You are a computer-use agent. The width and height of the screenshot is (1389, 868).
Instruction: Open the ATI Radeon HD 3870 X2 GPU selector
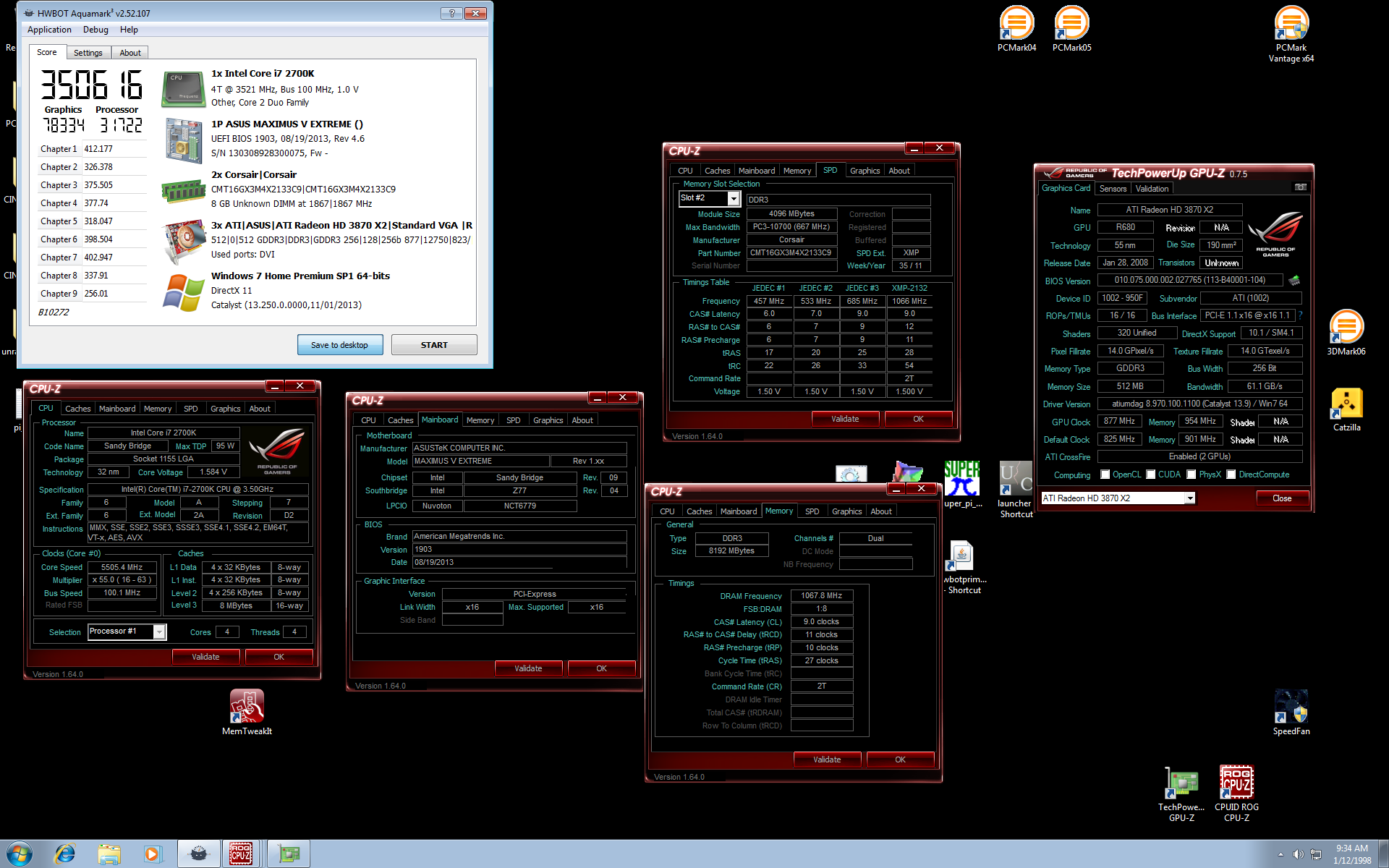1118,498
